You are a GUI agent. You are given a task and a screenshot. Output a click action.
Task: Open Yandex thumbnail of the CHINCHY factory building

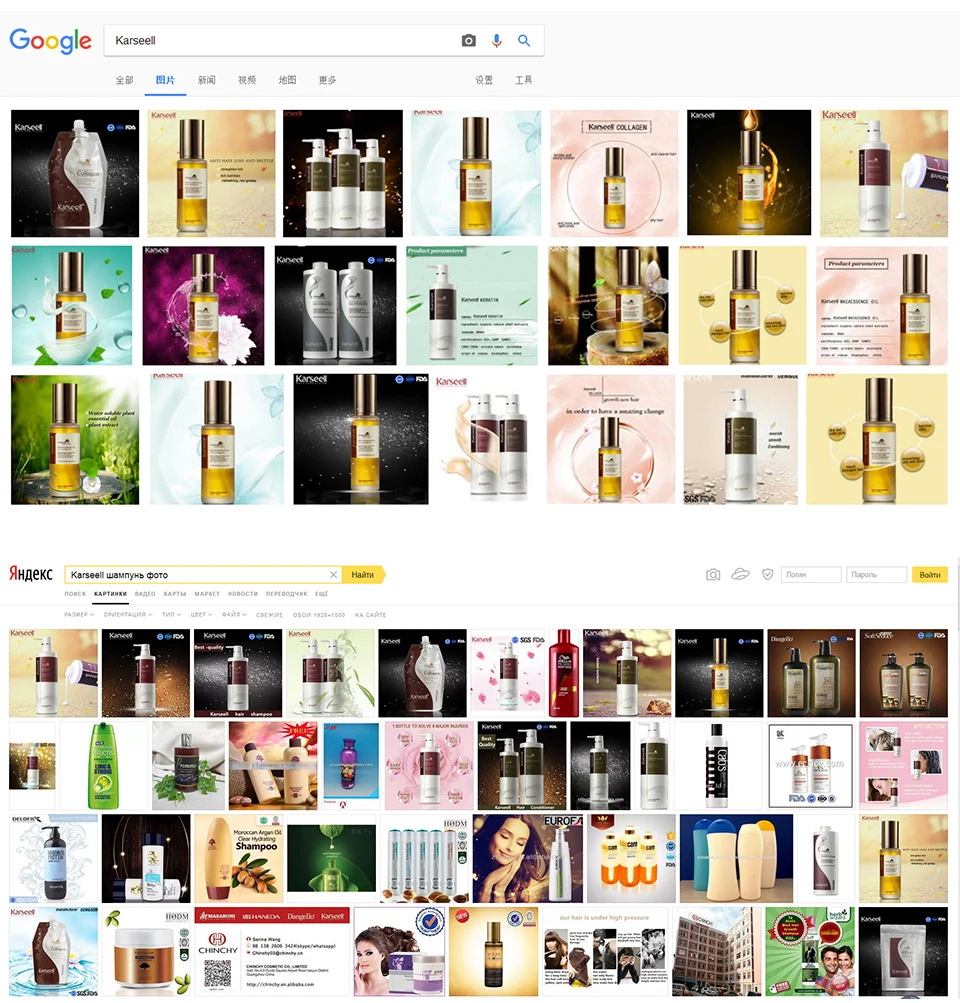tap(716, 951)
